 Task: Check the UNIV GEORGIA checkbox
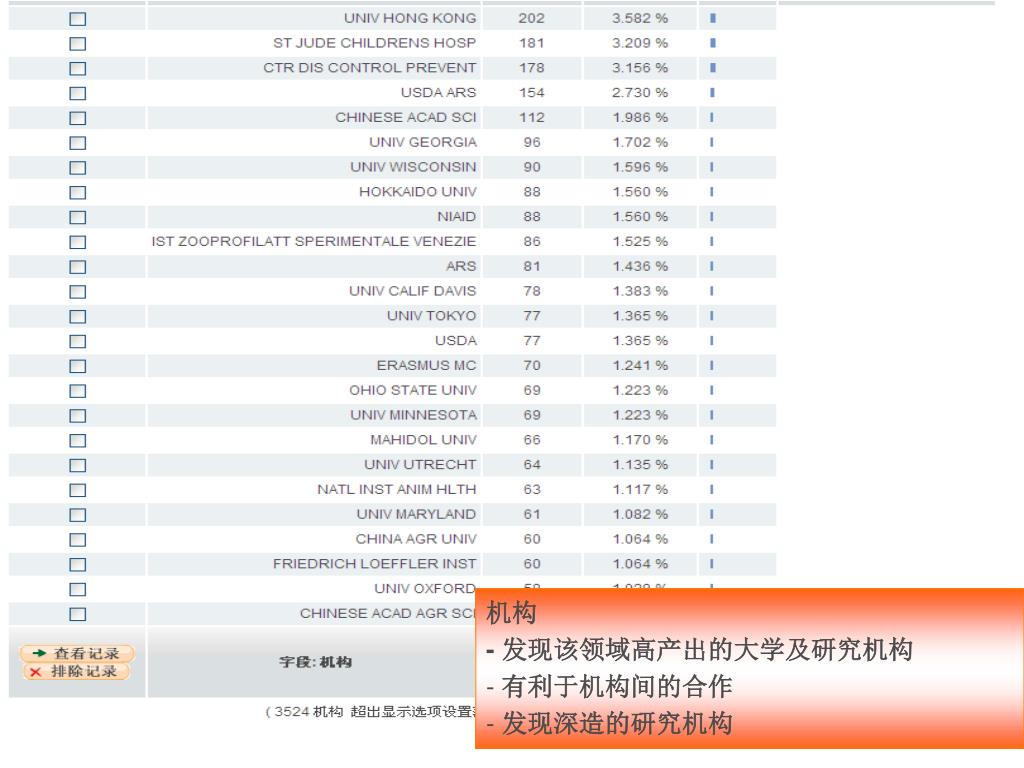[78, 143]
